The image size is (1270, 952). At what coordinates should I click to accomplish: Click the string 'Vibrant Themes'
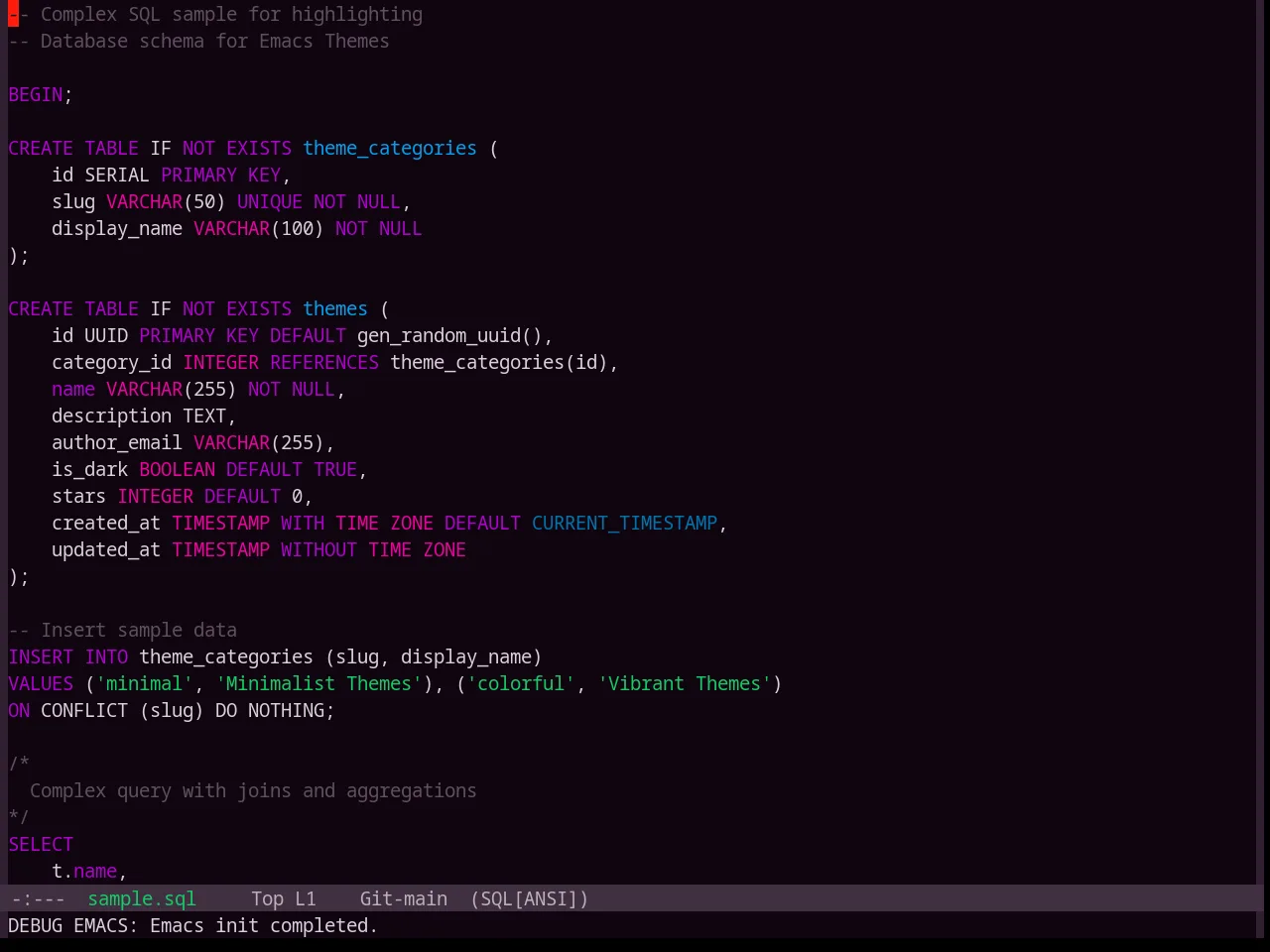[685, 683]
